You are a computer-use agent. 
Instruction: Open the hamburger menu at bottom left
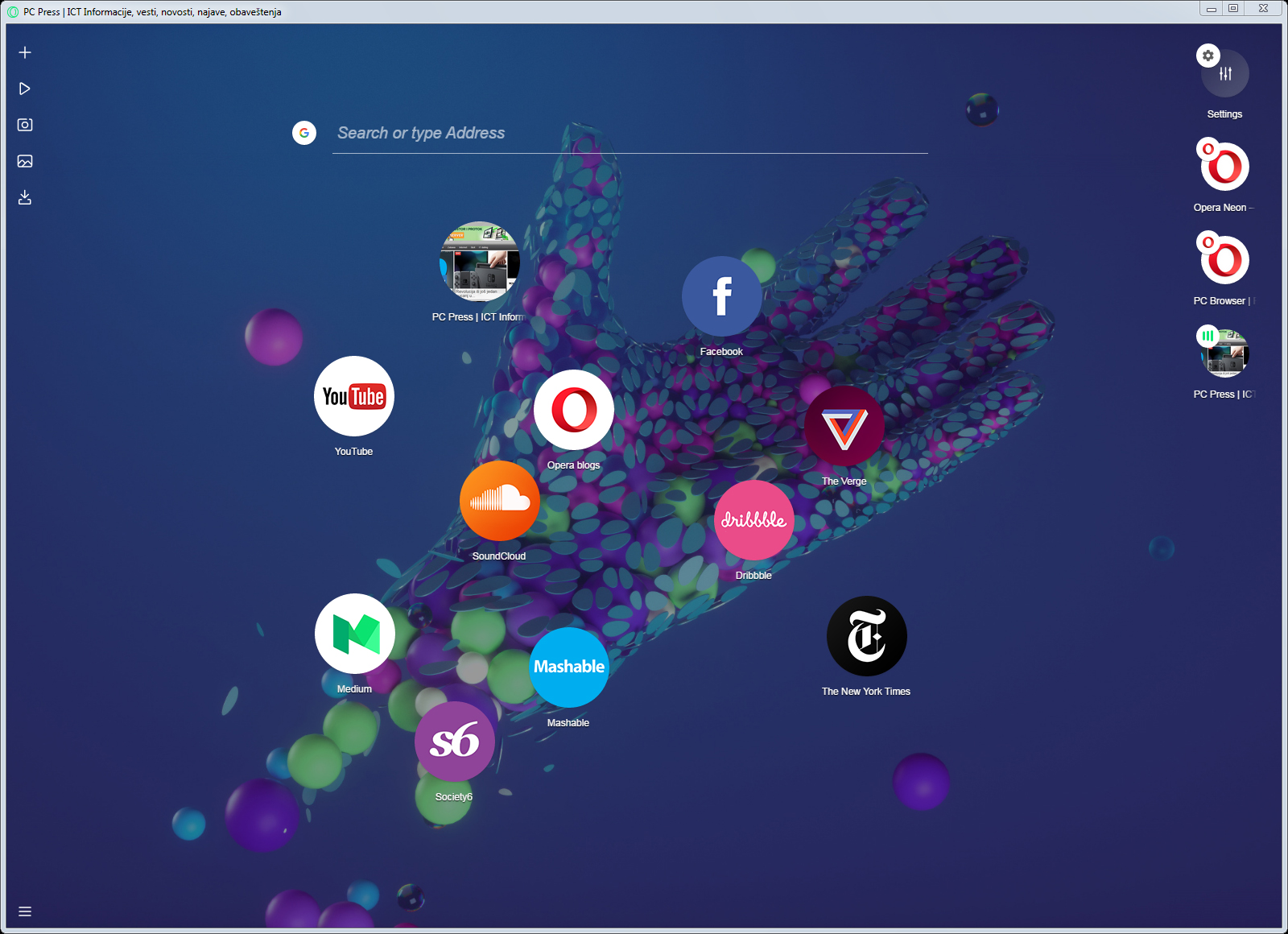click(x=25, y=911)
